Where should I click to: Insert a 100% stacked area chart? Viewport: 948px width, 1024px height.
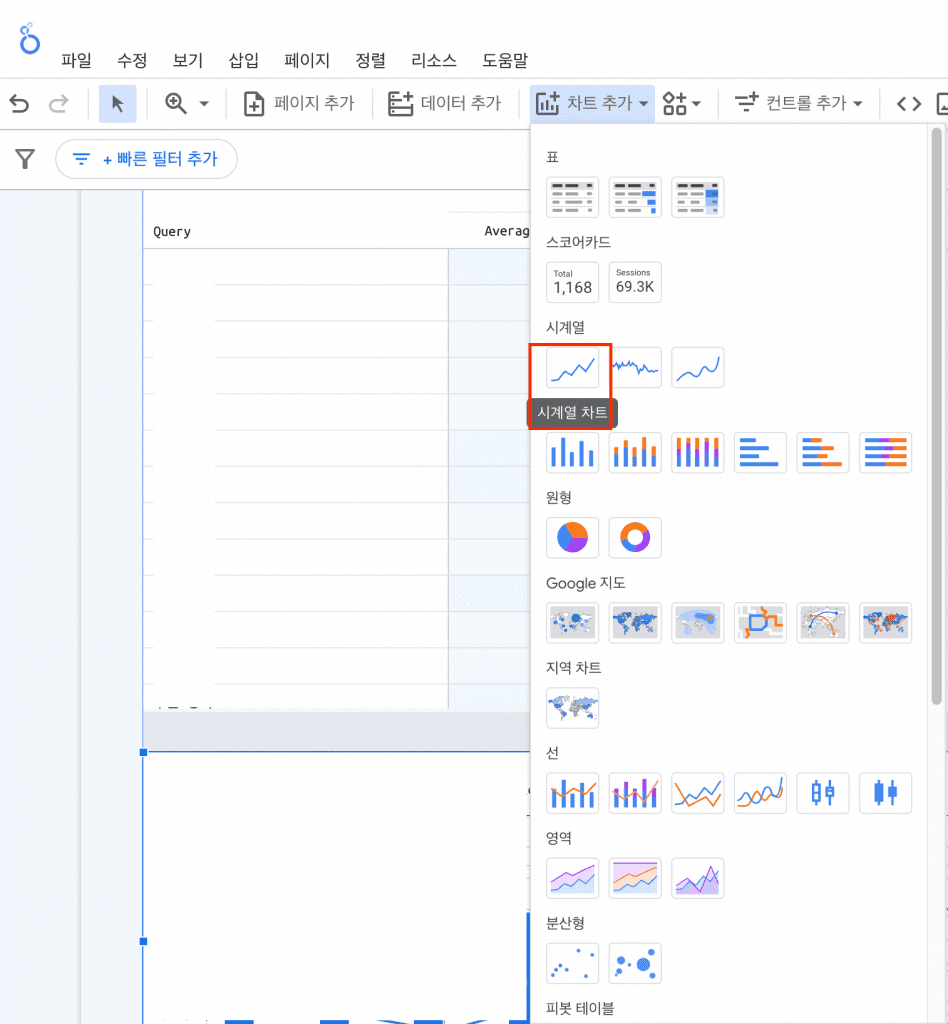(635, 878)
